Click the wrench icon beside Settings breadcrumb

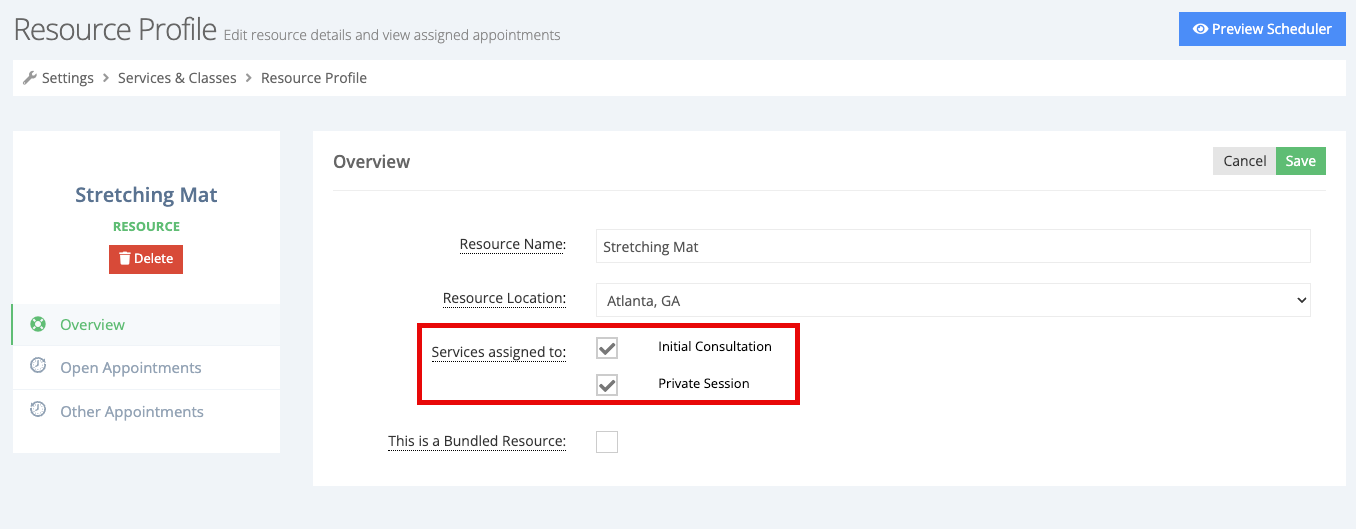[29, 78]
